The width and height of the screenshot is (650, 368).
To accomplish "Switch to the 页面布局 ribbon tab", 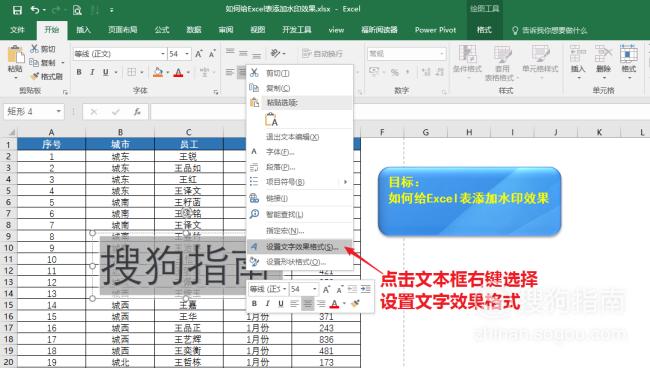I will [123, 30].
